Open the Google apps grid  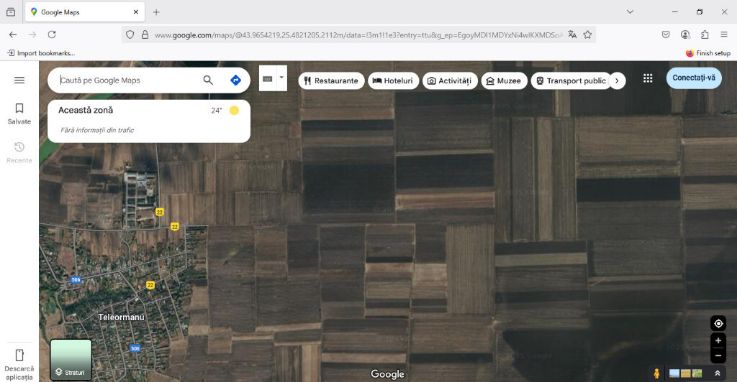pos(648,78)
